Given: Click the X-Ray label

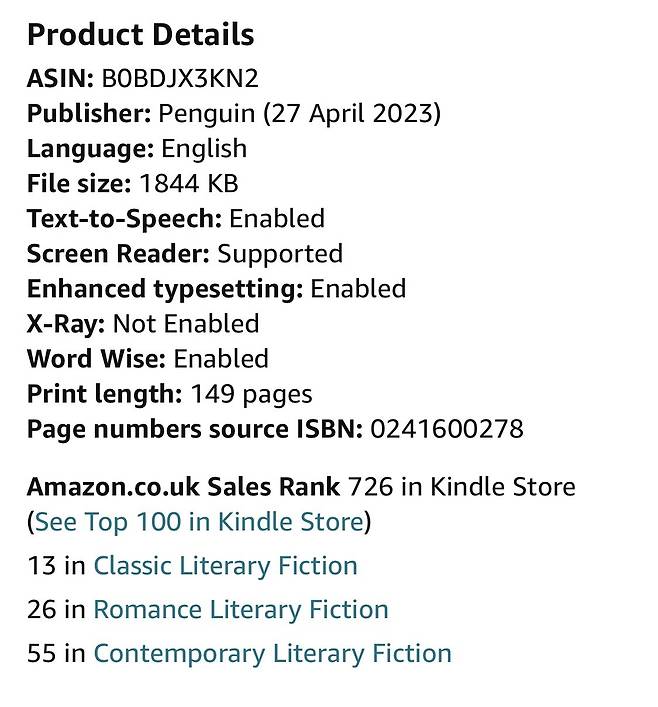Looking at the screenshot, I should tap(65, 324).
